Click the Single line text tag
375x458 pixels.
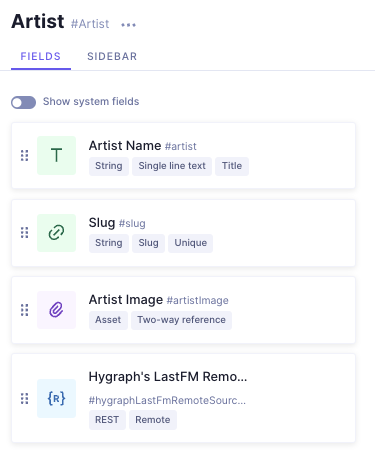point(172,166)
